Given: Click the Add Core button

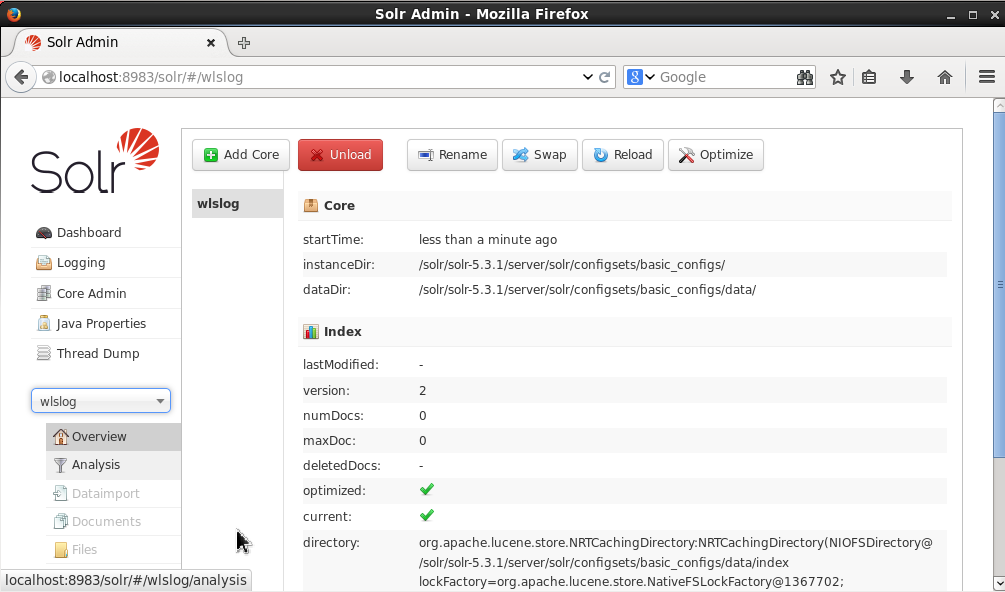Looking at the screenshot, I should (241, 155).
